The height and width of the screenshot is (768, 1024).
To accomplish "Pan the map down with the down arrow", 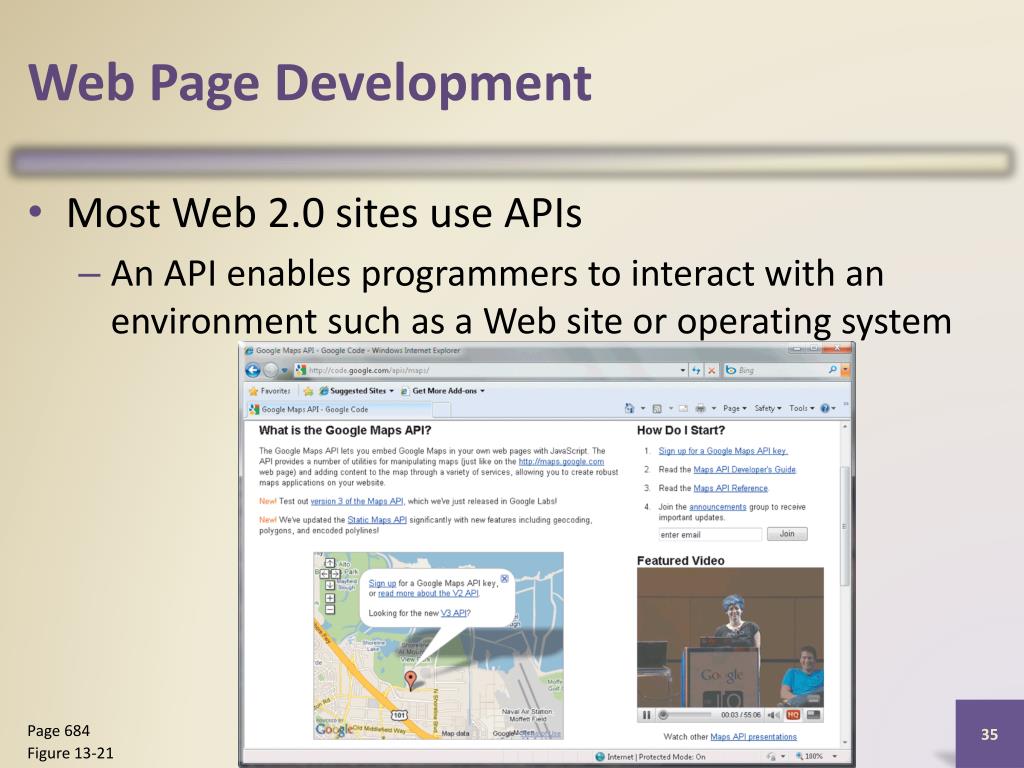I will (x=330, y=585).
